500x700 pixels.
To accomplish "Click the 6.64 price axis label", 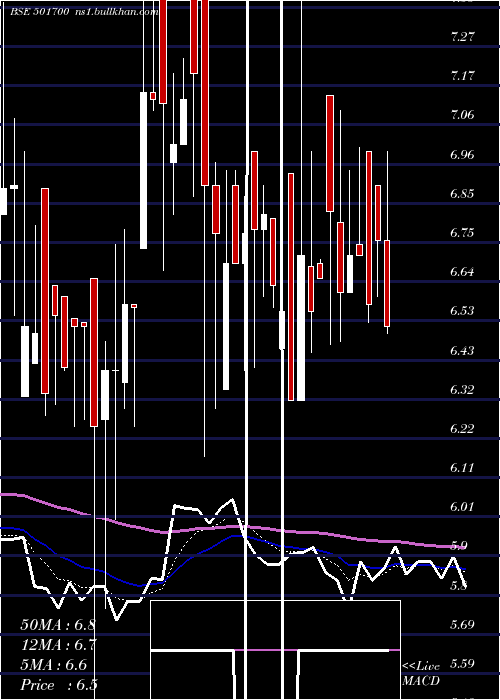I will pos(462,271).
